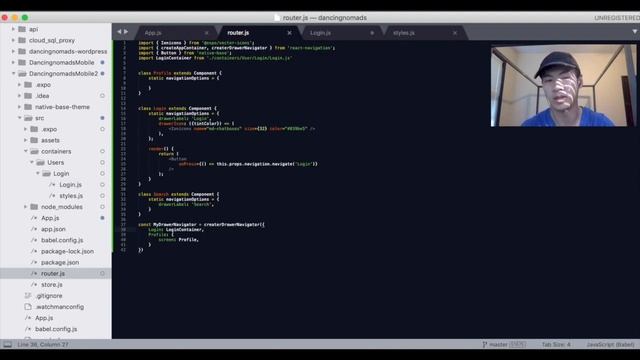Screen dimensions: 640x360
Task: Go to previous tab with left arrow
Action: 119,31
